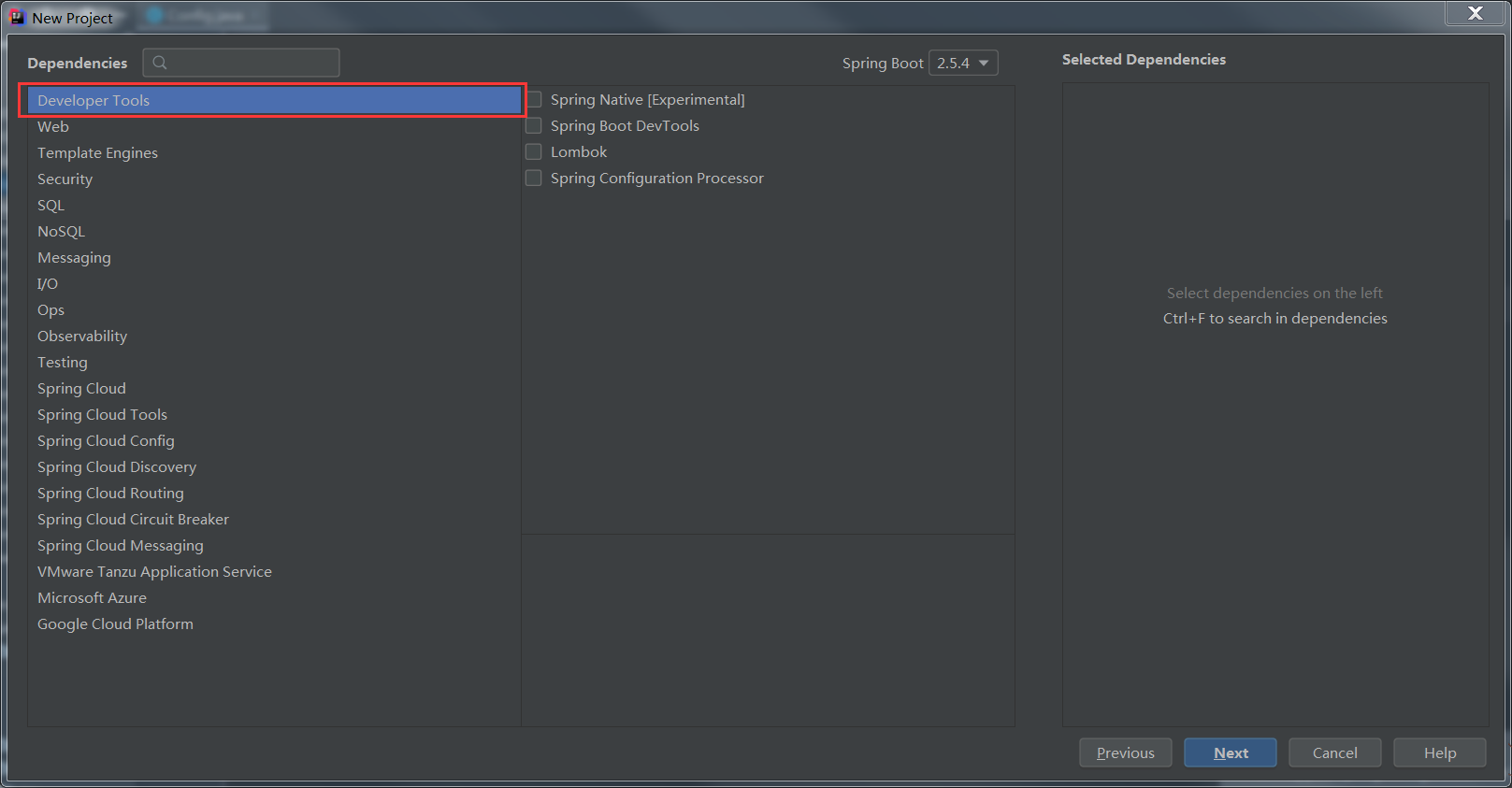Close the New Project dialog
This screenshot has height=788, width=1512.
(1476, 13)
